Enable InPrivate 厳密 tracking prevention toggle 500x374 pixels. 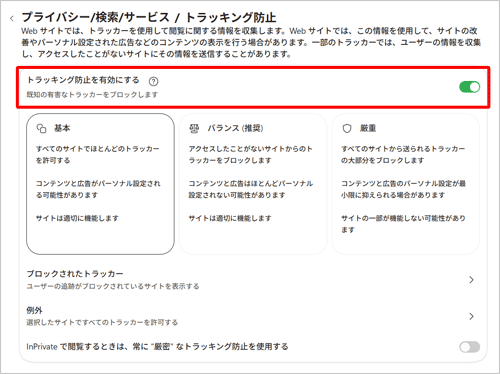469,347
